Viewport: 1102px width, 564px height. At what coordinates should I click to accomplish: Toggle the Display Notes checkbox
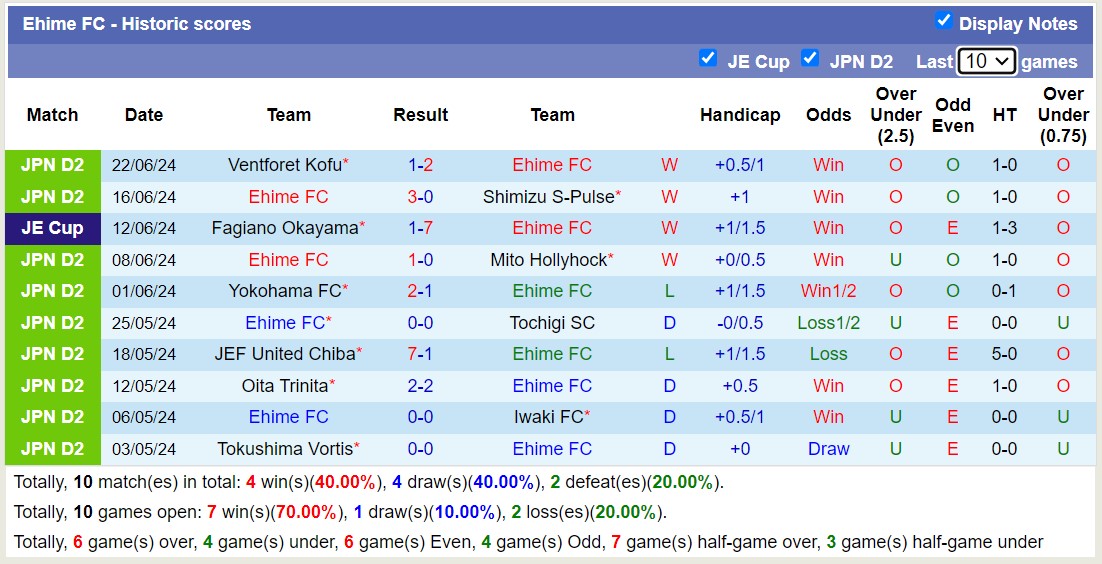point(943,21)
